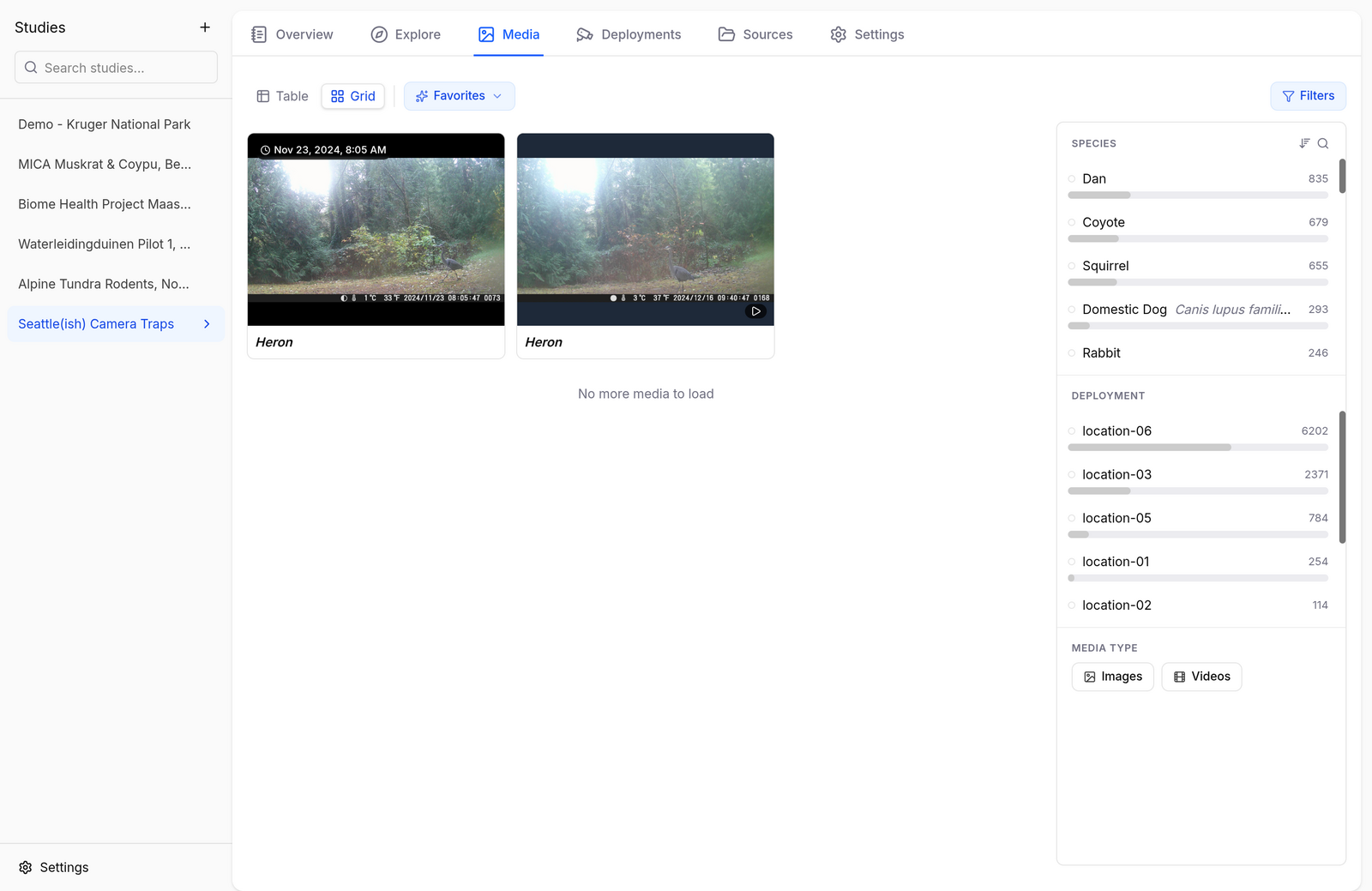1372x891 pixels.
Task: Click the Filters funnel button
Action: pyautogui.click(x=1308, y=96)
